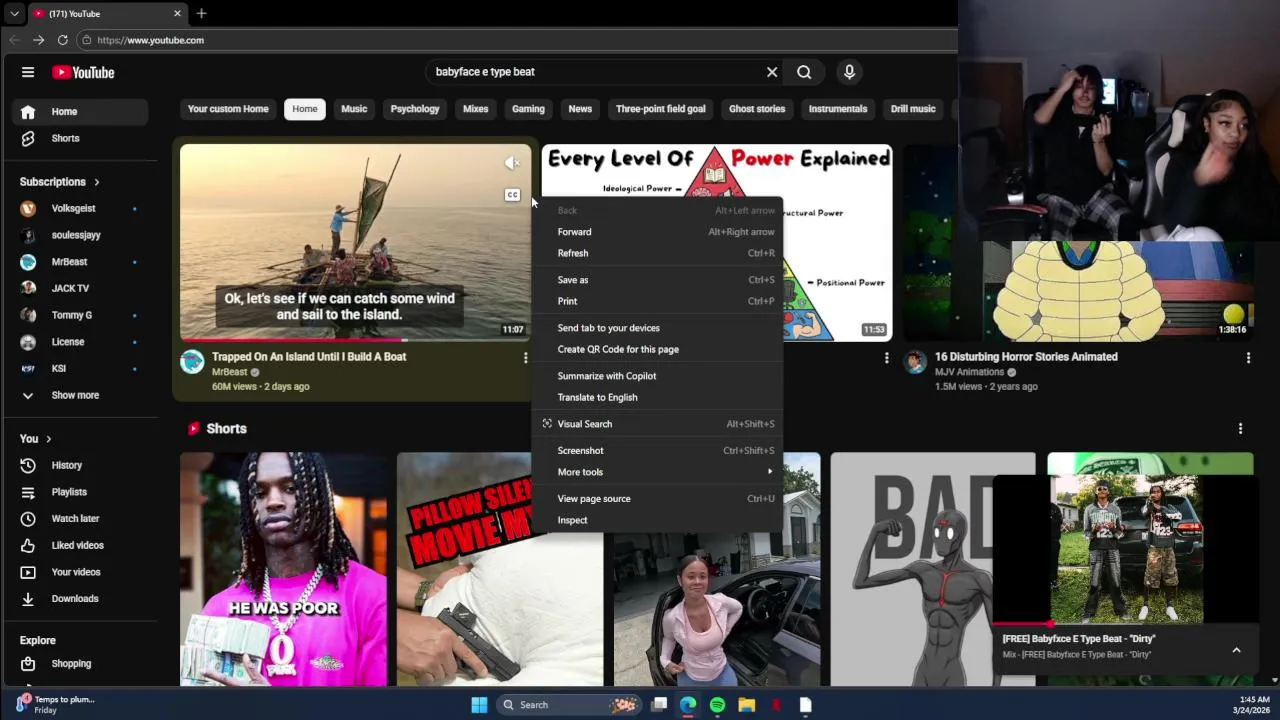Open three-dot menu for Horror Stories video
Viewport: 1280px width, 720px height.
pos(1248,358)
